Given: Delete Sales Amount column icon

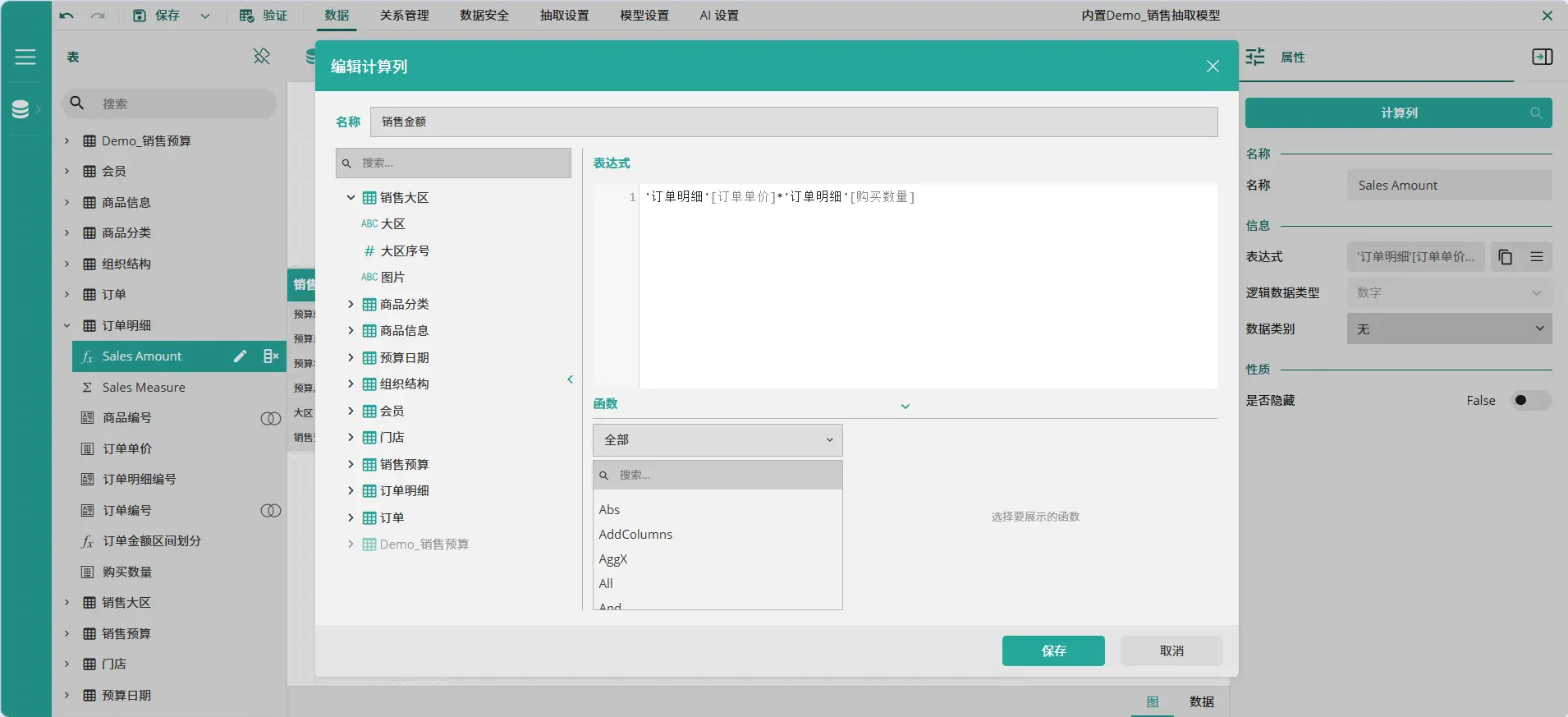Looking at the screenshot, I should click(271, 356).
